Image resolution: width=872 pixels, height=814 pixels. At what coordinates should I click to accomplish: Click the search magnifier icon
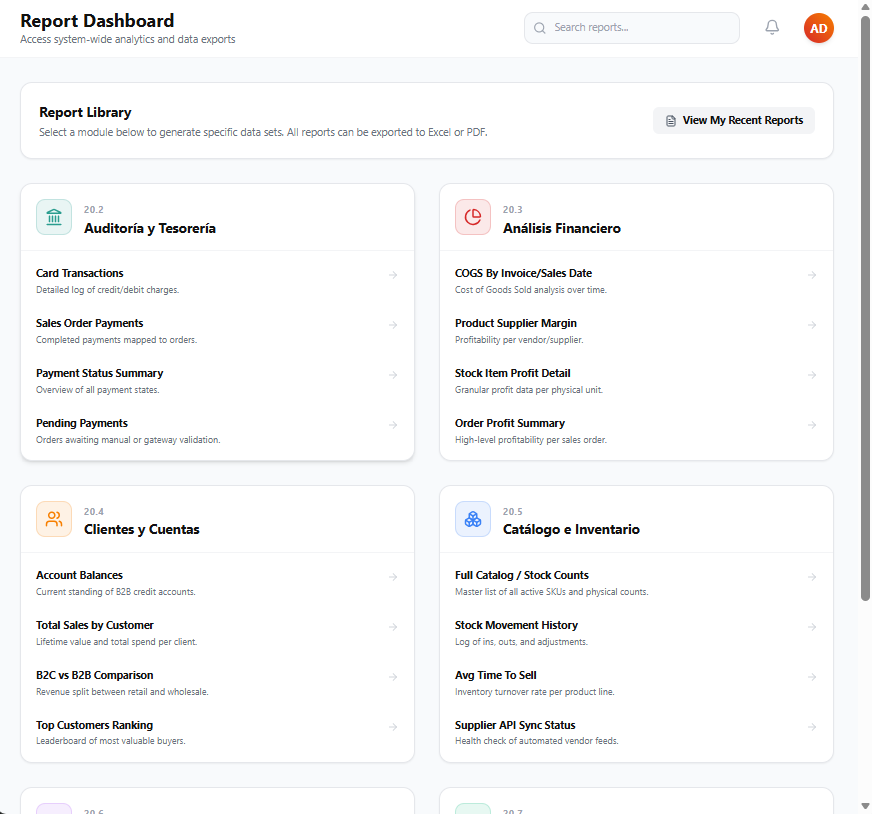coord(539,28)
